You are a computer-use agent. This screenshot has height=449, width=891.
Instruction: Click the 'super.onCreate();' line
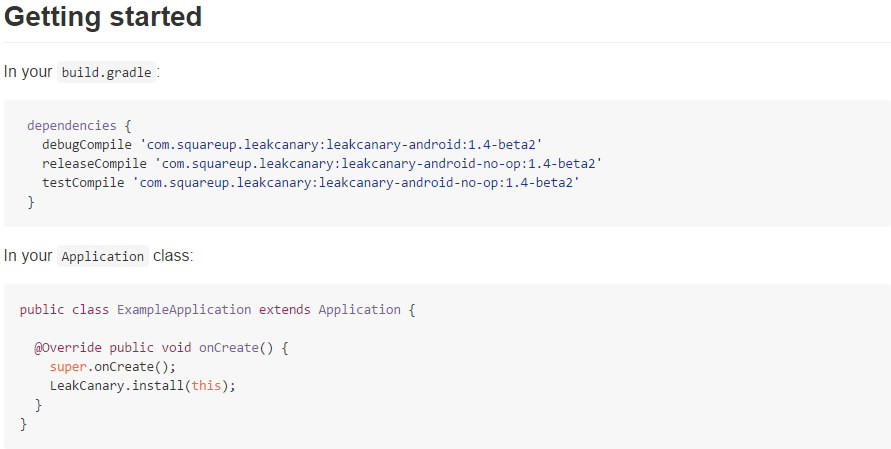(x=113, y=367)
